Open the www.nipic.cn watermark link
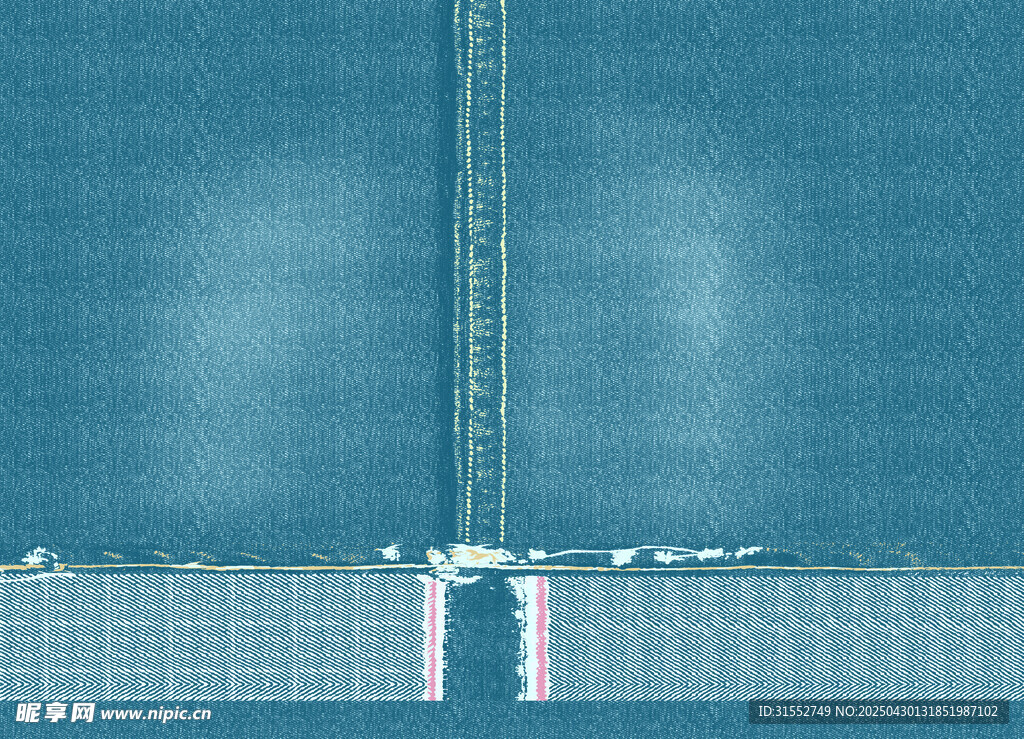This screenshot has height=739, width=1024. coord(156,714)
